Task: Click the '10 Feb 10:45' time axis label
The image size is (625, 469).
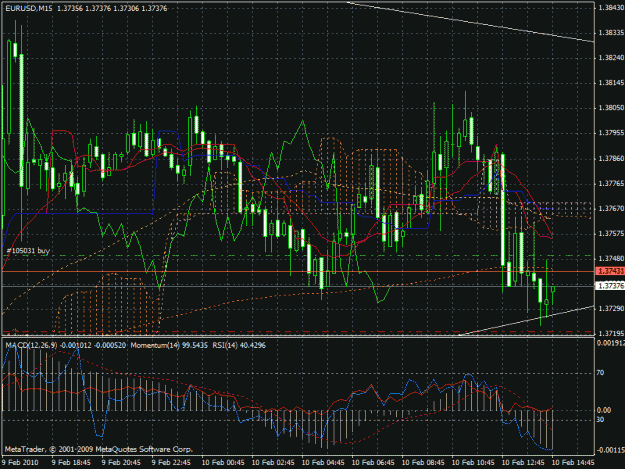Action: [x=473, y=462]
